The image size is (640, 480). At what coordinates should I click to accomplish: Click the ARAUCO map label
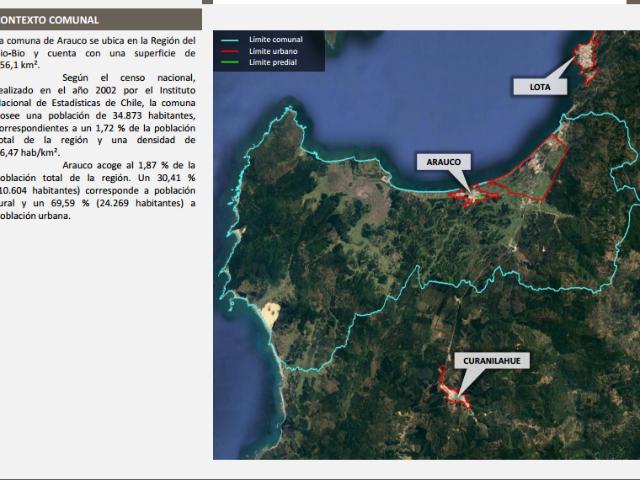[445, 160]
